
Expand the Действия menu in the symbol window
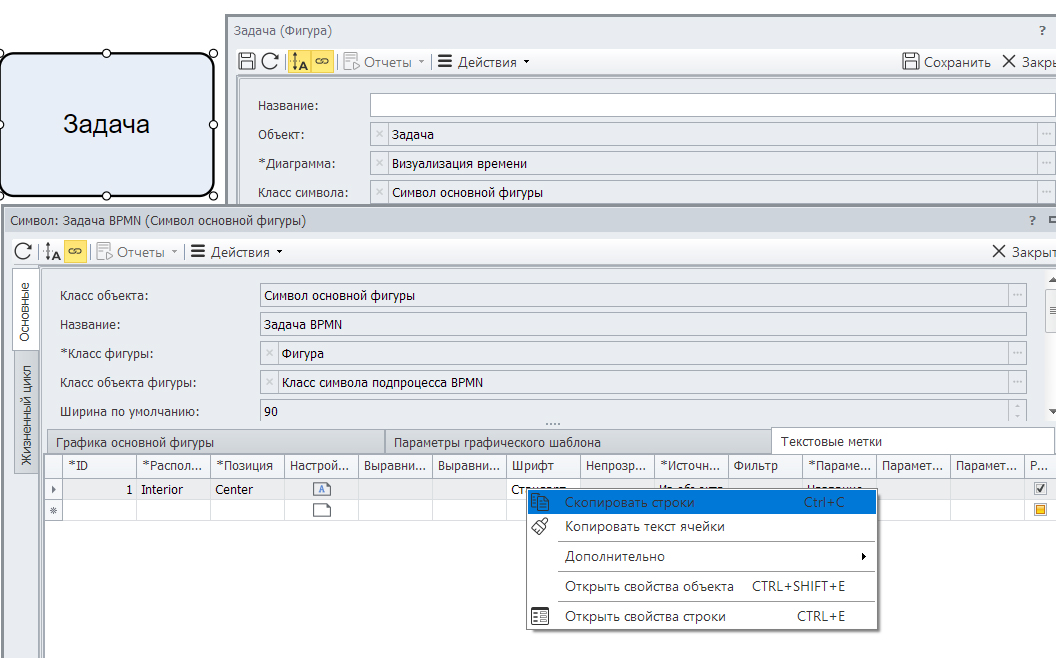tap(236, 252)
